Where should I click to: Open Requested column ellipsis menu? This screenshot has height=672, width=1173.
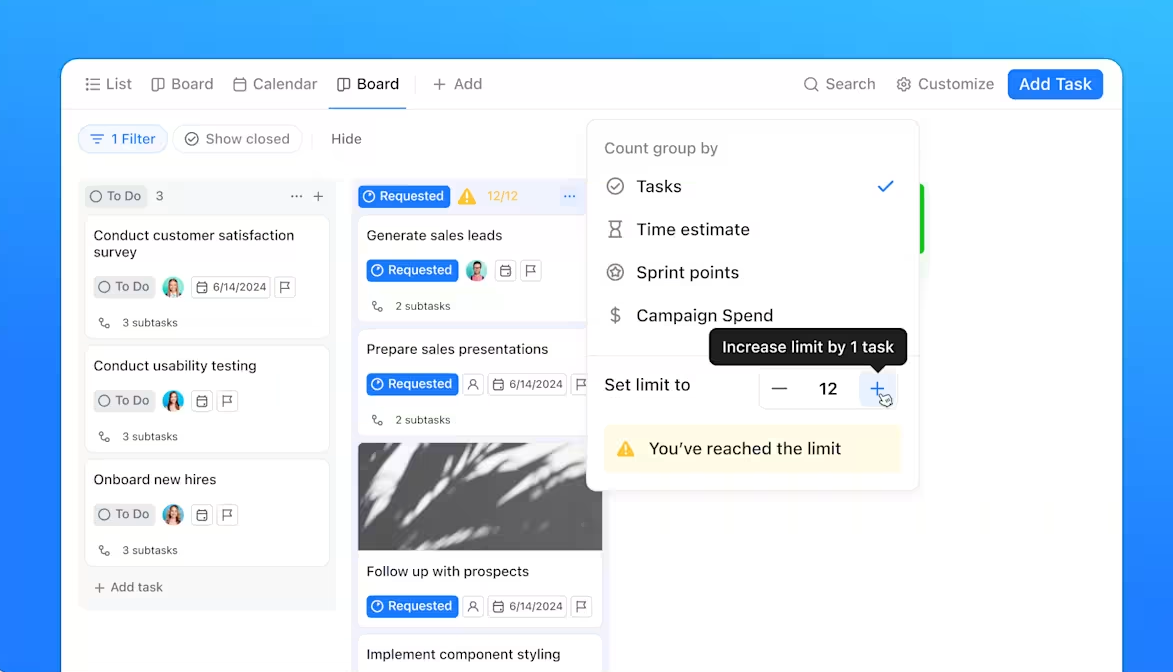pos(569,196)
